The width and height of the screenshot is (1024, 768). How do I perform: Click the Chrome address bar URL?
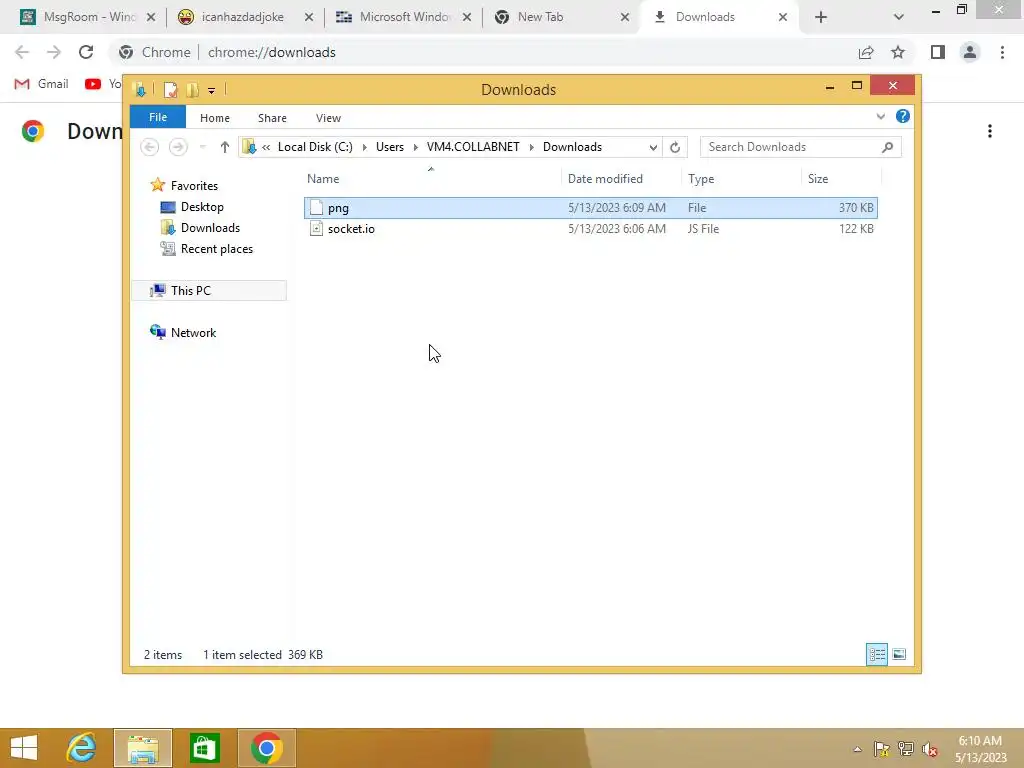pos(272,52)
